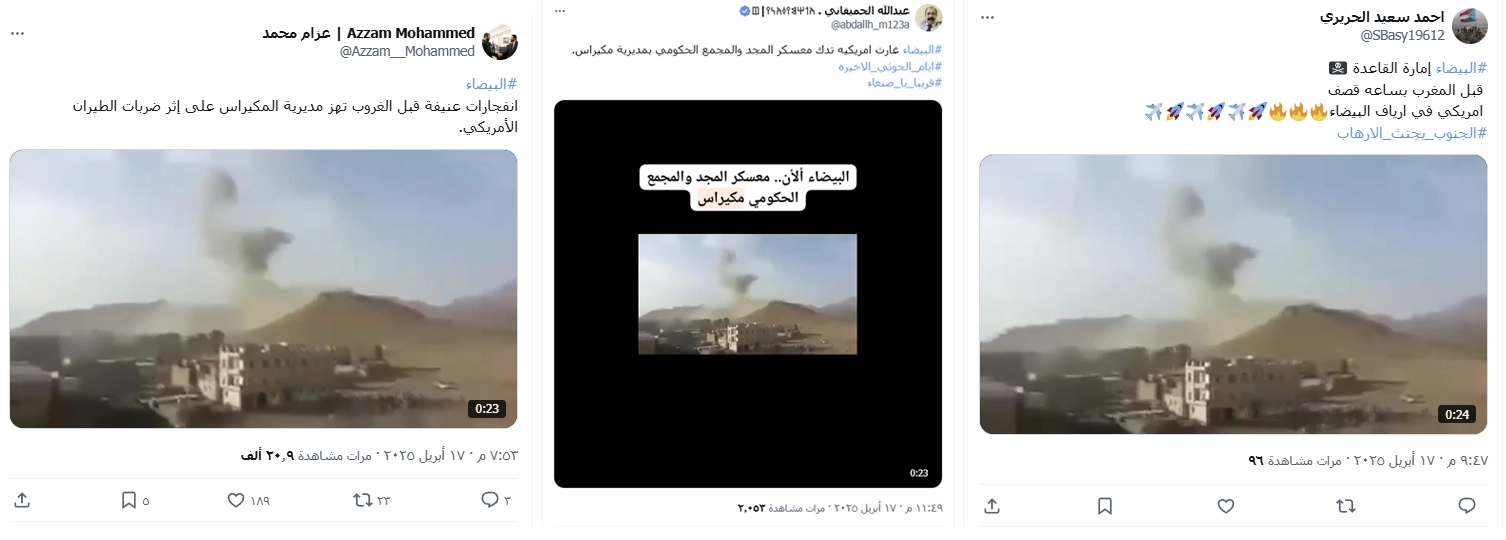Viewport: 1506px width, 540px height.
Task: Play the 0:23 video in Azzam Mohammed tweet
Action: click(x=263, y=289)
